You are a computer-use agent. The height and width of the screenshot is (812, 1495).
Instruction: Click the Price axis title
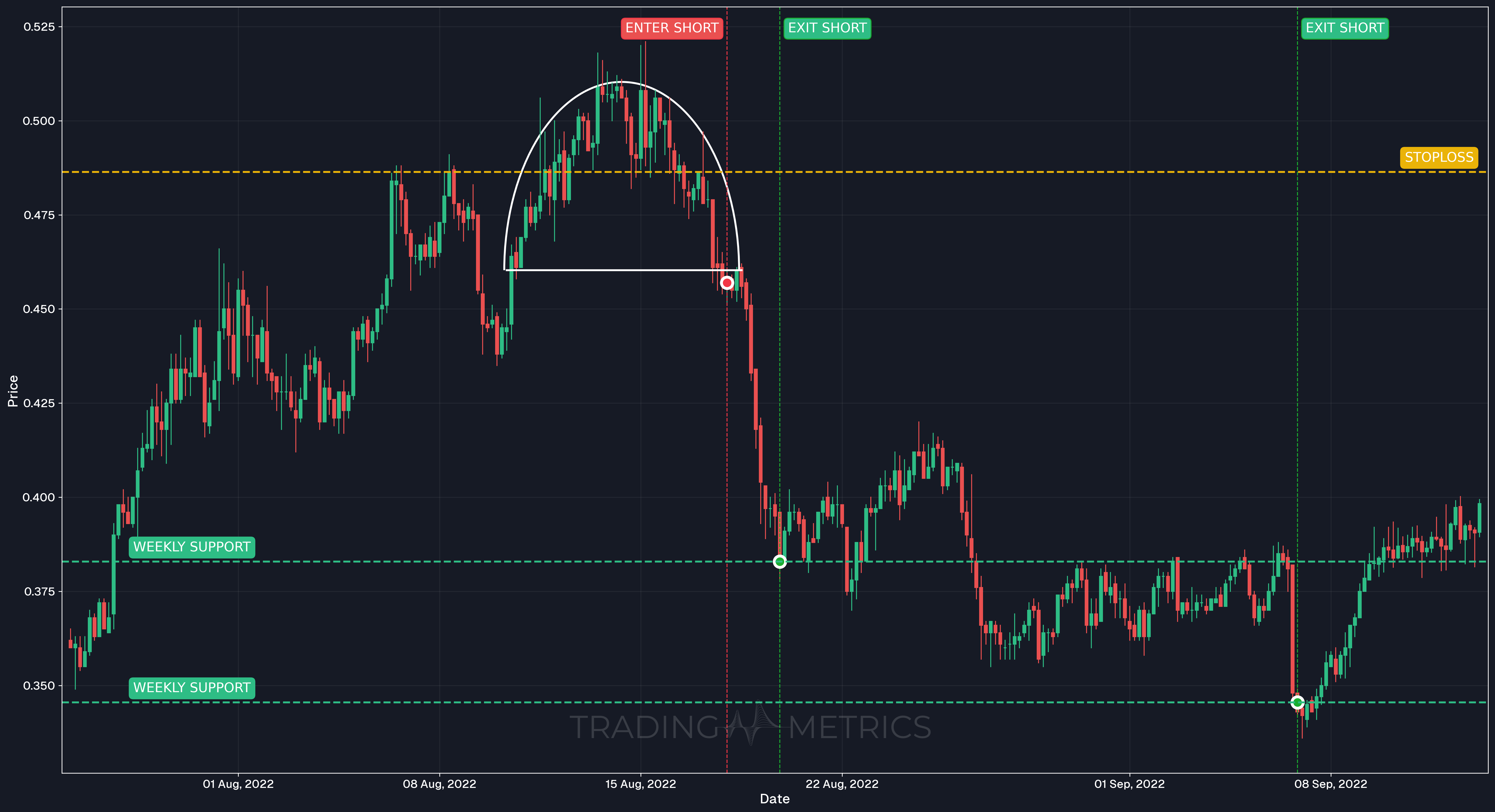[13, 391]
